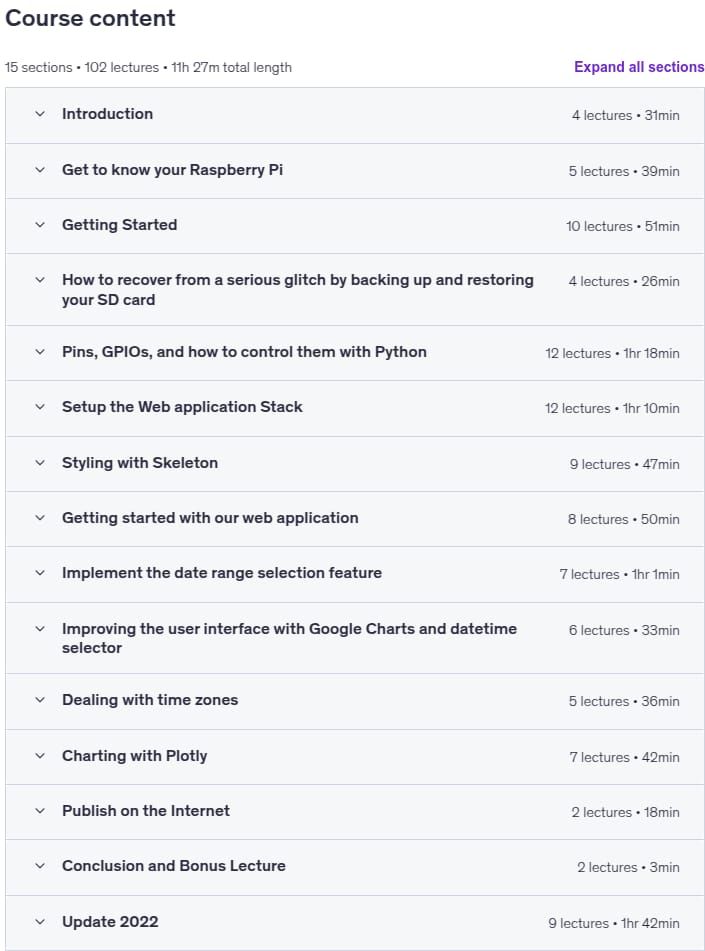The image size is (705, 951).
Task: Click chevron beside Styling with Skeleton
Action: [40, 463]
